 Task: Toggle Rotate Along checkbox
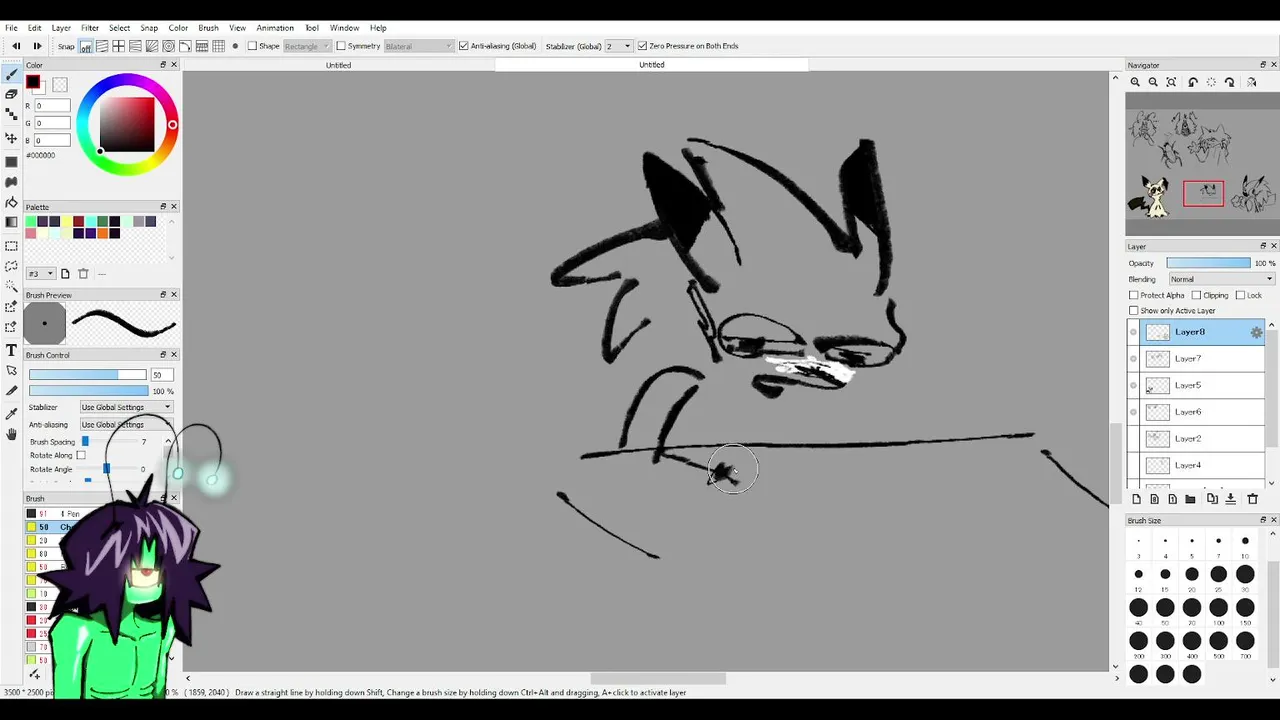[81, 456]
